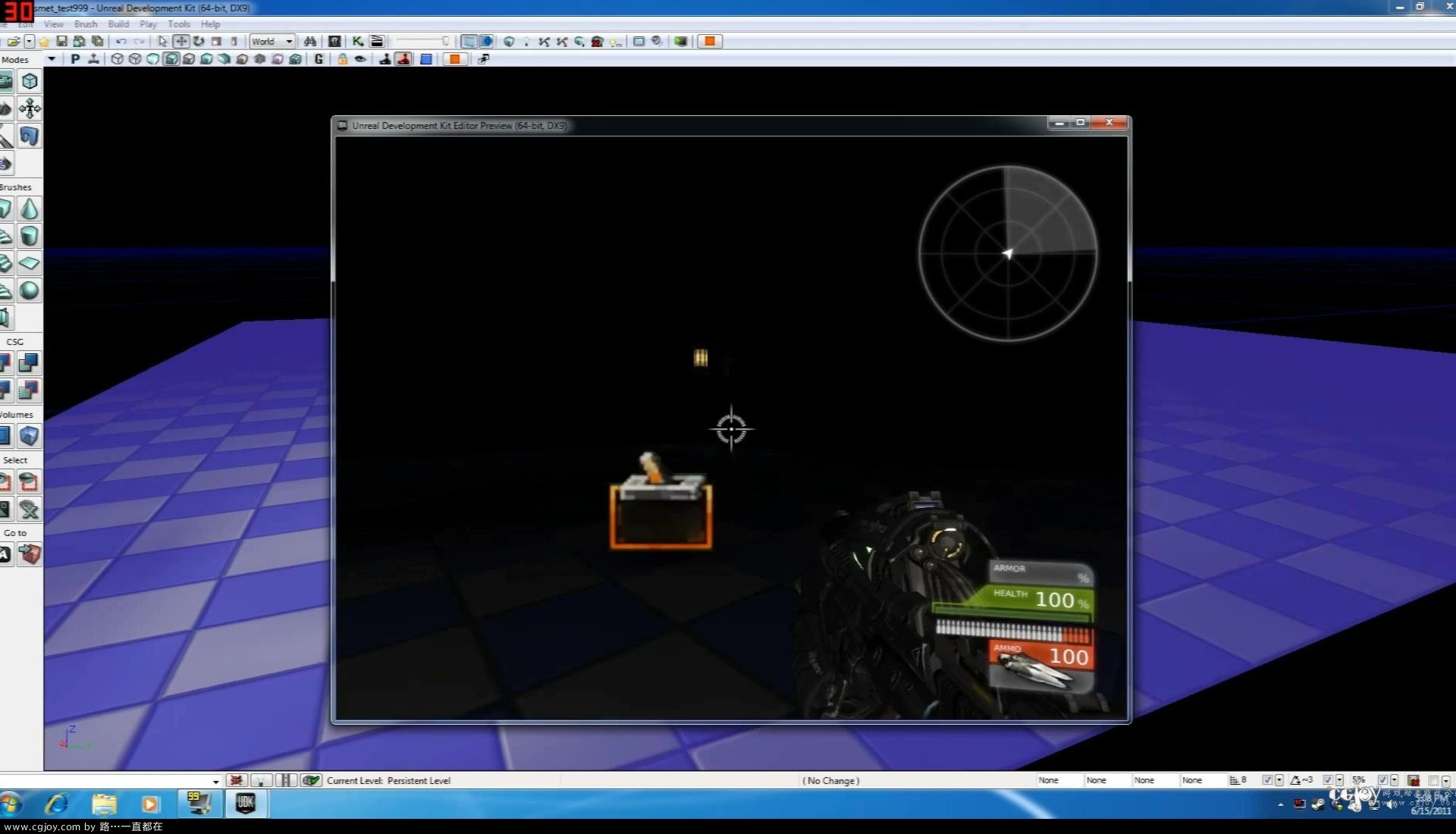This screenshot has width=1456, height=834.
Task: Toggle Perspective viewport with P button
Action: 75,59
